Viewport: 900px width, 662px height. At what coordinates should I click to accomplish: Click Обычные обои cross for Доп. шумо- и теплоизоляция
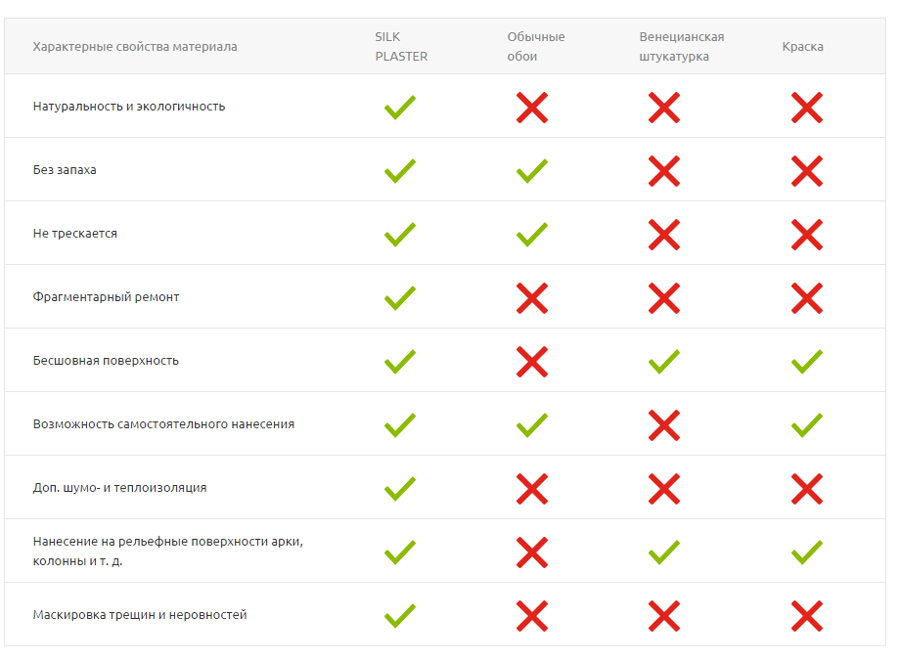pos(532,488)
